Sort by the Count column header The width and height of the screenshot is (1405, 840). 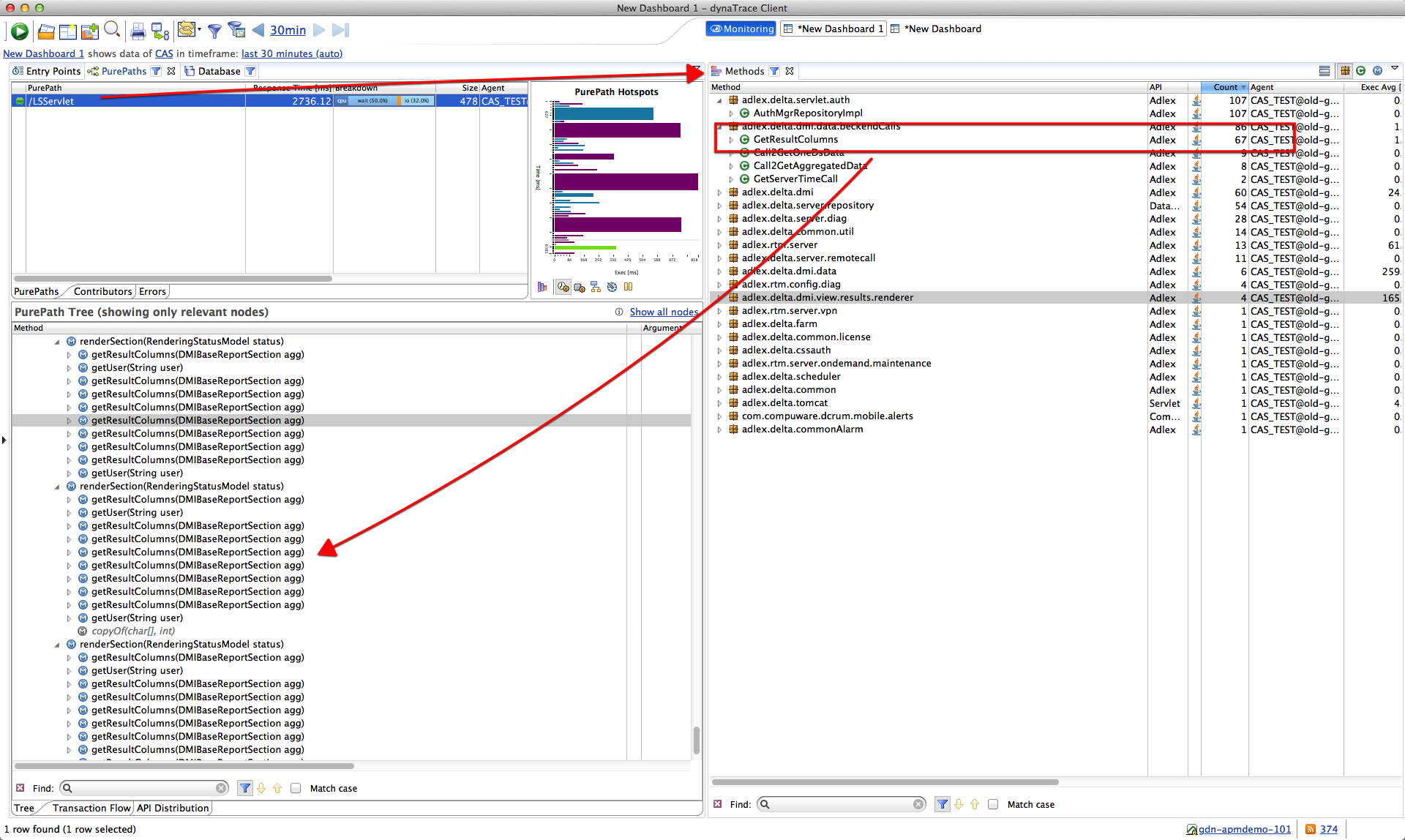pyautogui.click(x=1225, y=87)
